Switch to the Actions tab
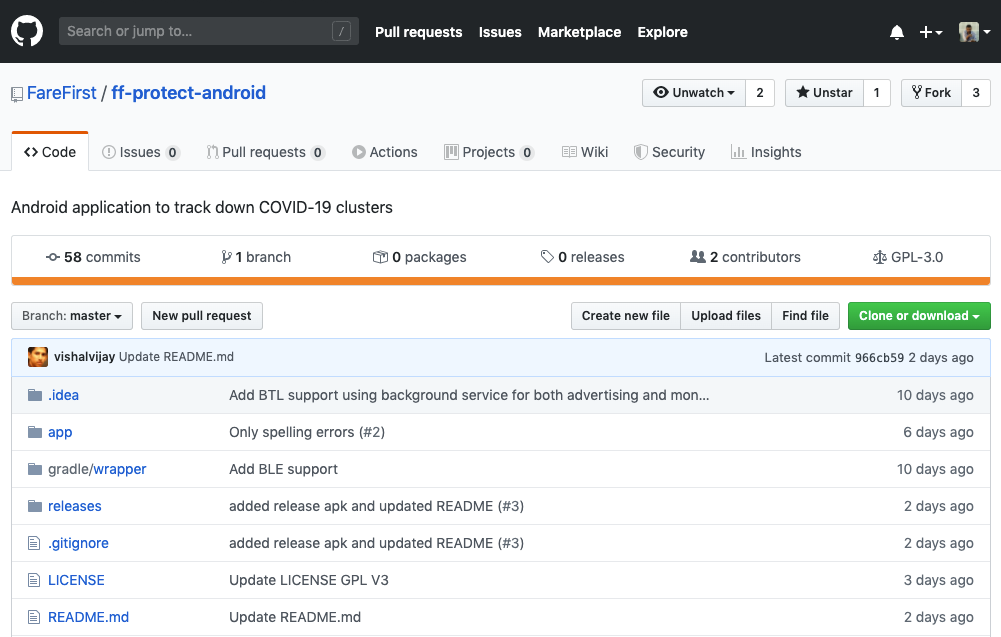The height and width of the screenshot is (637, 1001). coord(384,152)
